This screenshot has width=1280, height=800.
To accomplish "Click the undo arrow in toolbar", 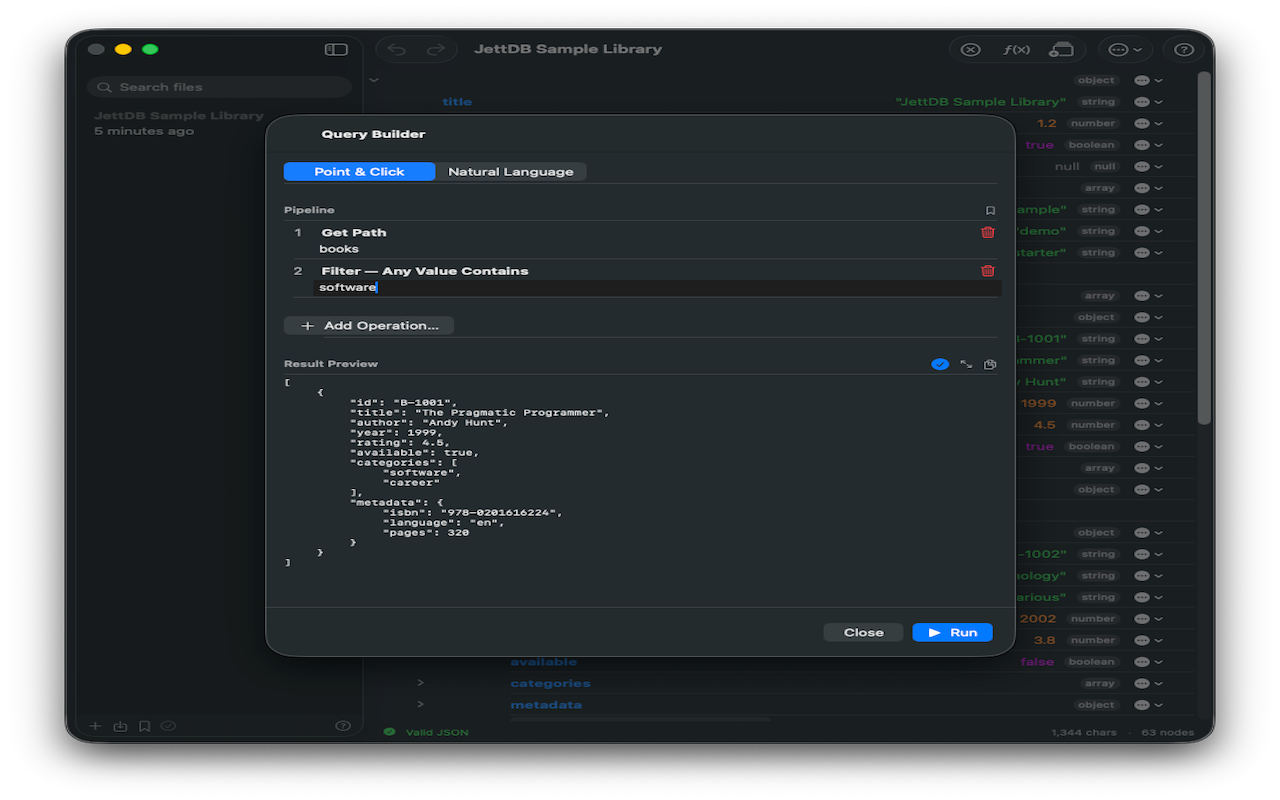I will coord(397,49).
